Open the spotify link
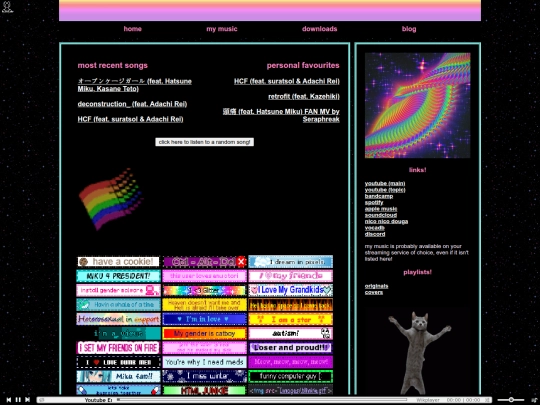 374,202
